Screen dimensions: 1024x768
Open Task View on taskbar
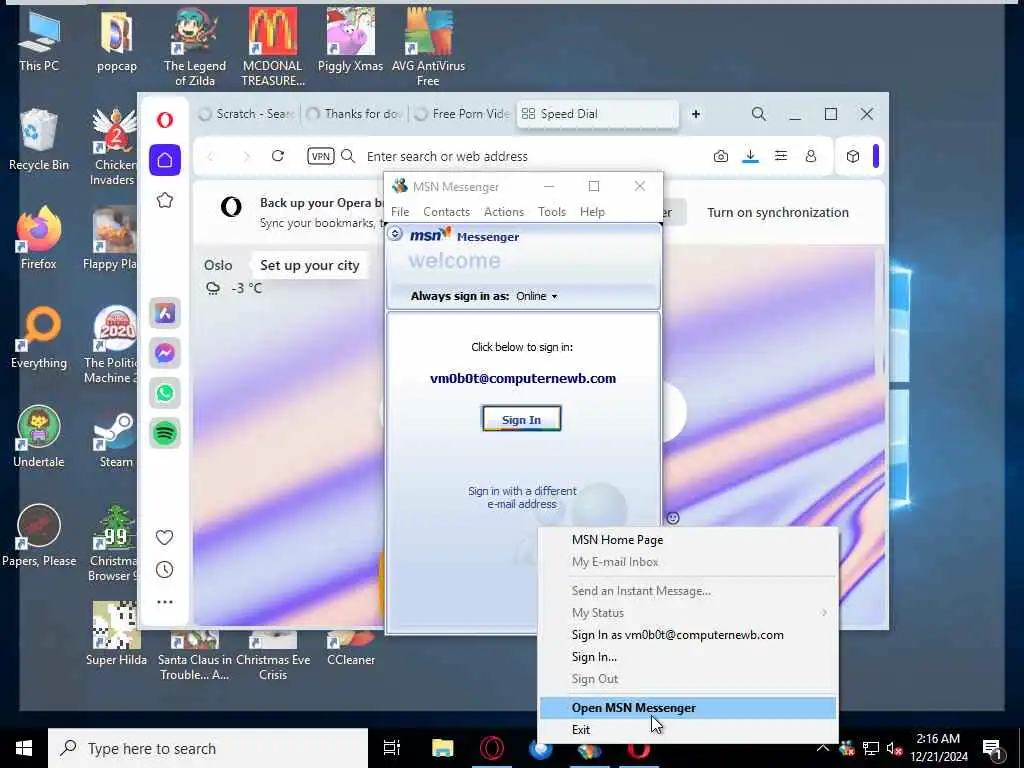[x=392, y=748]
